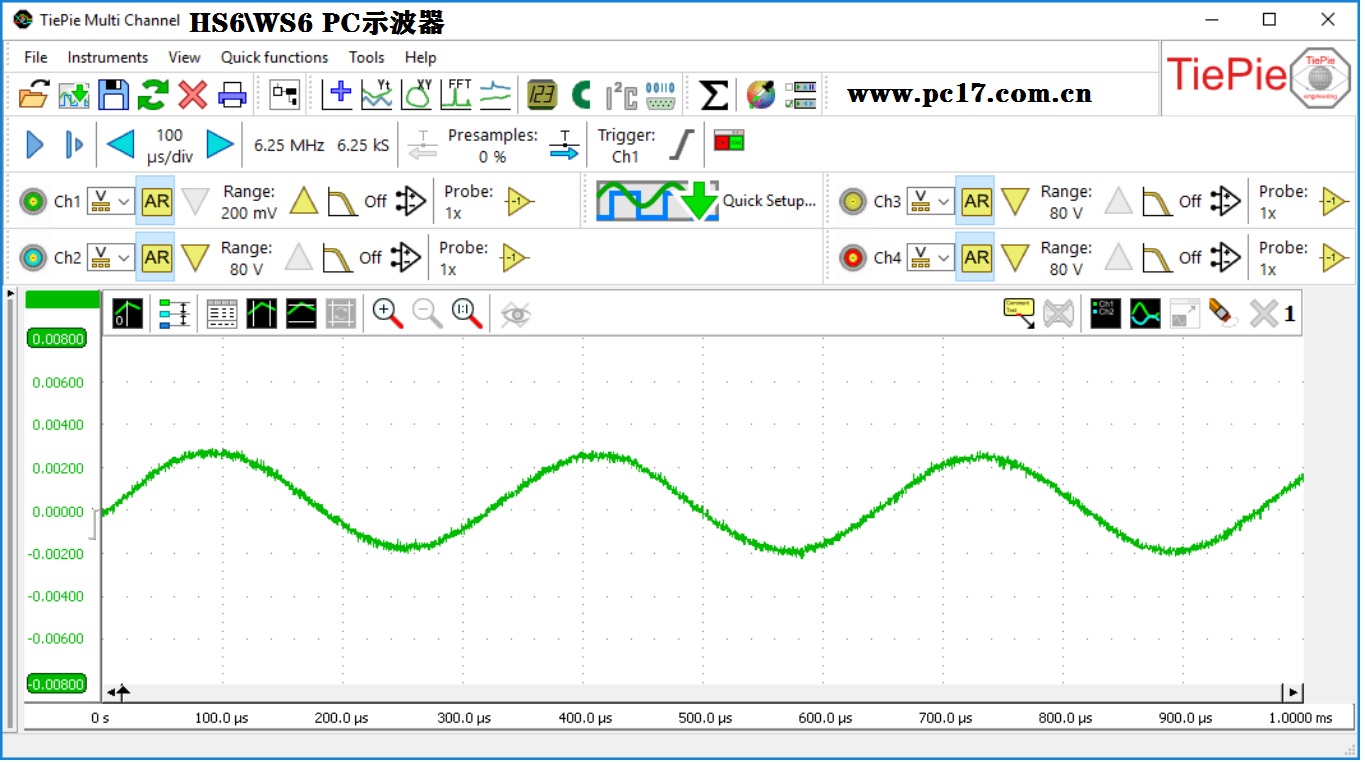Open the Instruments menu

(107, 57)
